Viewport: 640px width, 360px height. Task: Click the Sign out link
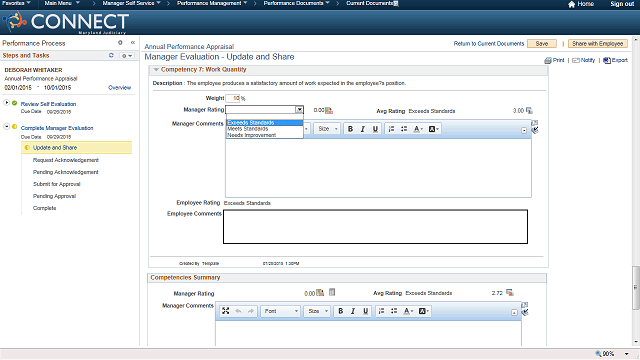pos(622,4)
